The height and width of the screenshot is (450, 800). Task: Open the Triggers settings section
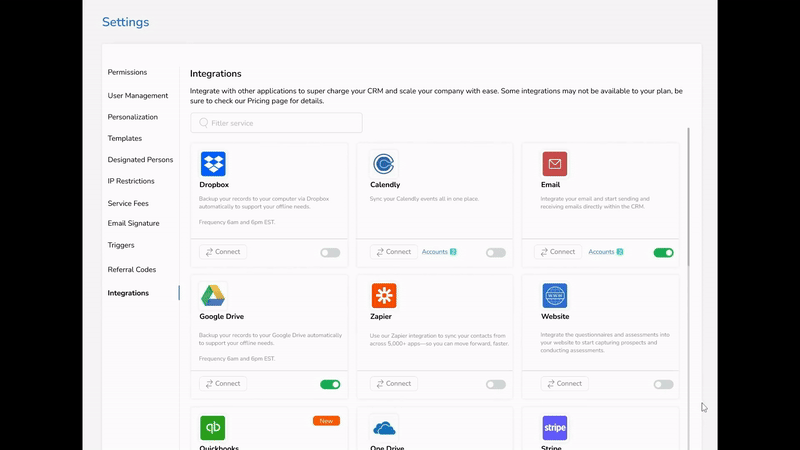pyautogui.click(x=121, y=245)
